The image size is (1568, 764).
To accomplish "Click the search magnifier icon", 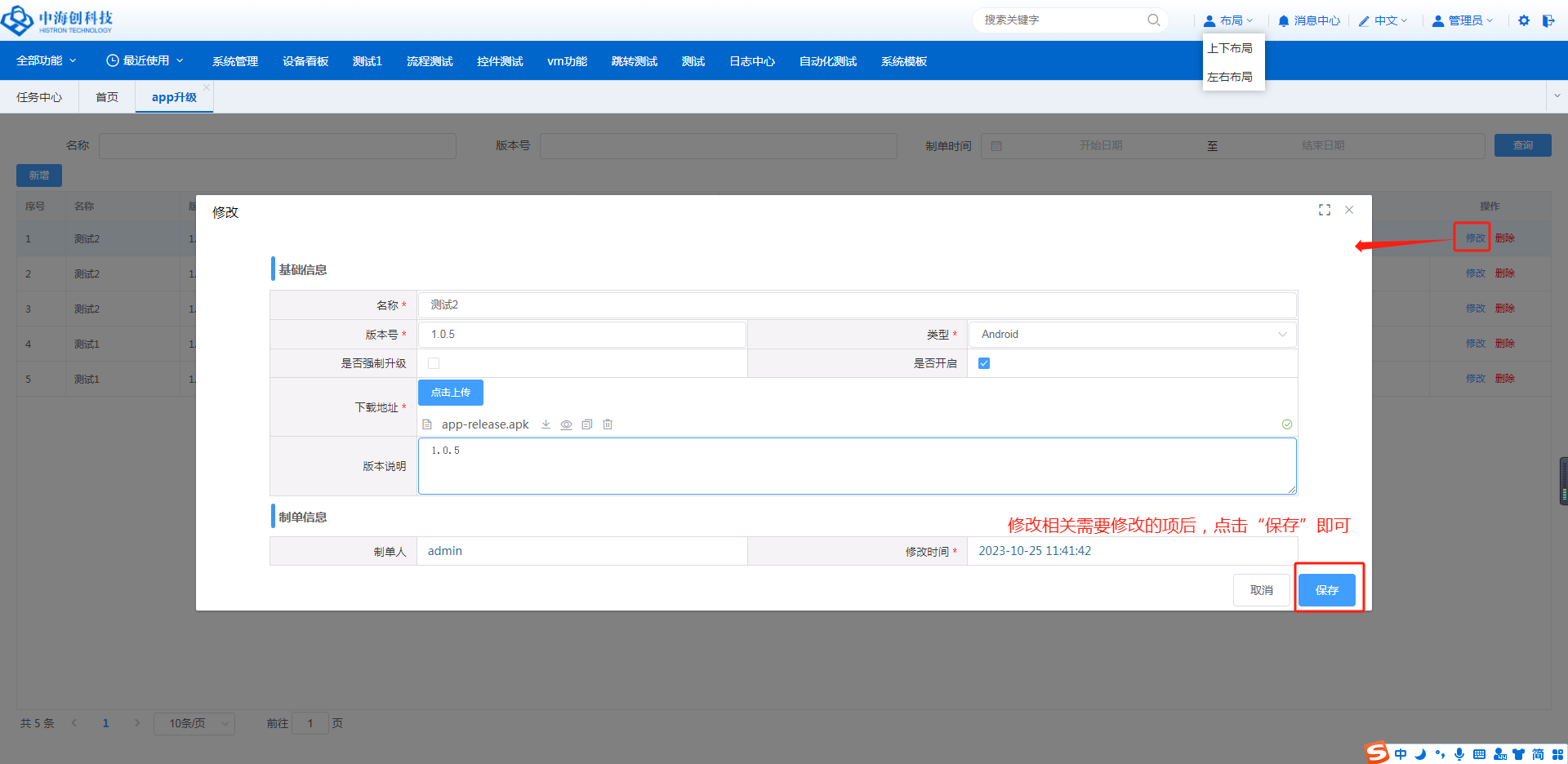I will coord(1153,20).
